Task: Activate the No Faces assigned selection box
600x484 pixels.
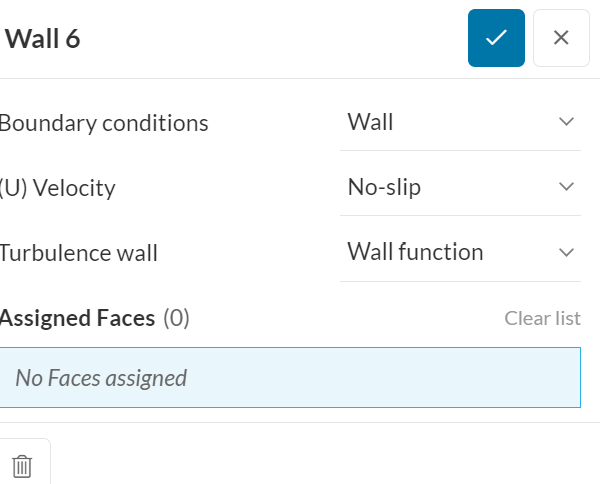Action: coord(290,377)
